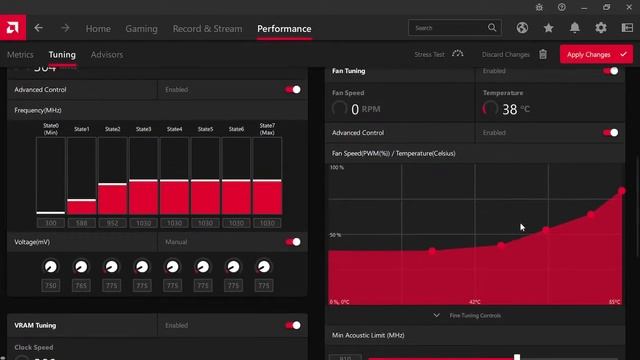Click the 765 voltage value box
Image resolution: width=640 pixels, height=360 pixels.
tap(81, 285)
